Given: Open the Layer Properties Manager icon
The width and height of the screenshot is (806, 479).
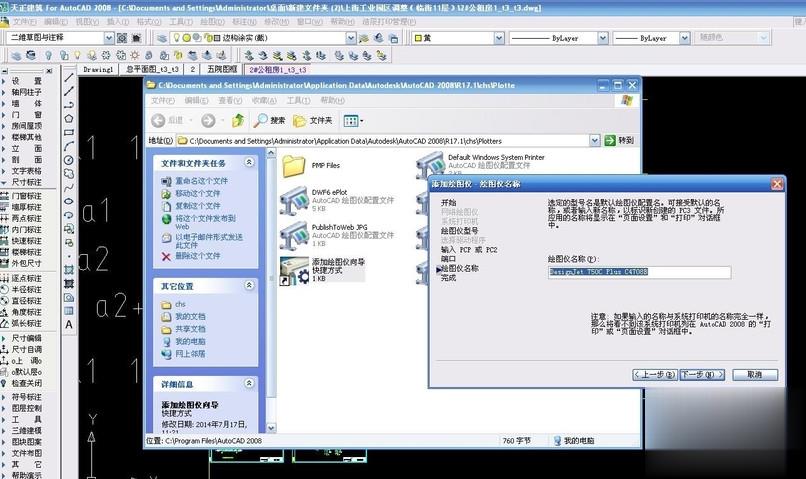Looking at the screenshot, I should (162, 38).
